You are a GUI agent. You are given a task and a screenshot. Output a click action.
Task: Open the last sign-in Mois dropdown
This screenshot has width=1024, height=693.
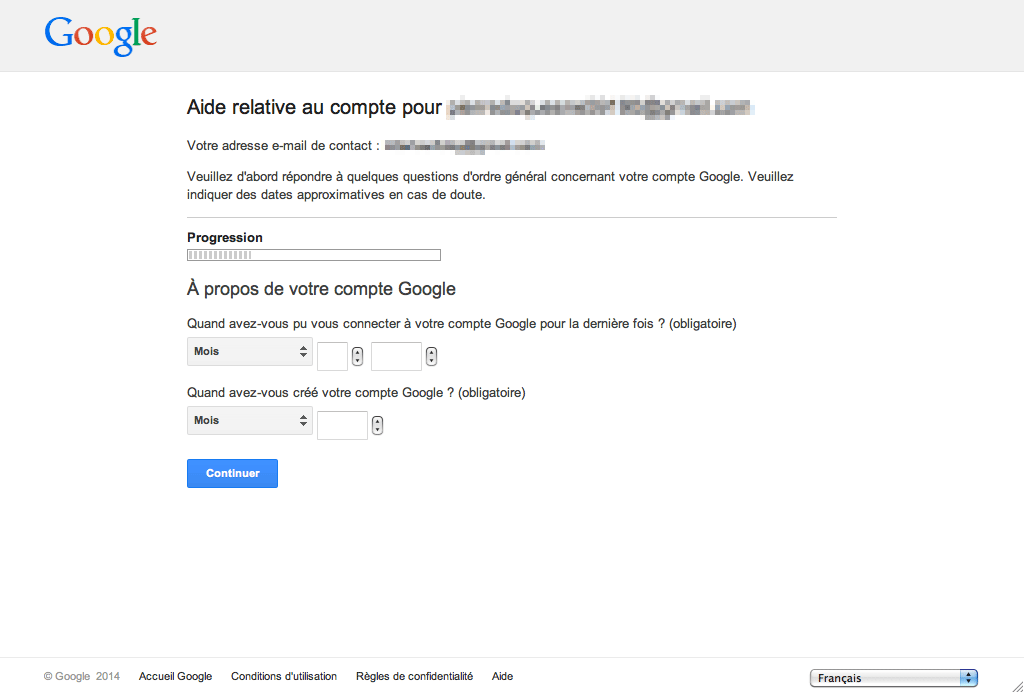point(249,351)
